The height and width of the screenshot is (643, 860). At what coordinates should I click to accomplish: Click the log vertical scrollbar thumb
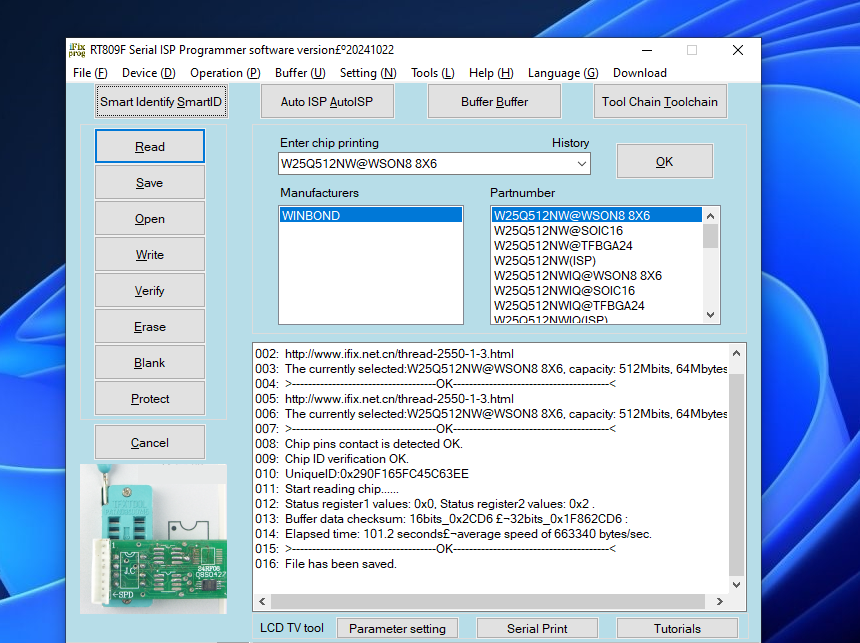coord(737,475)
